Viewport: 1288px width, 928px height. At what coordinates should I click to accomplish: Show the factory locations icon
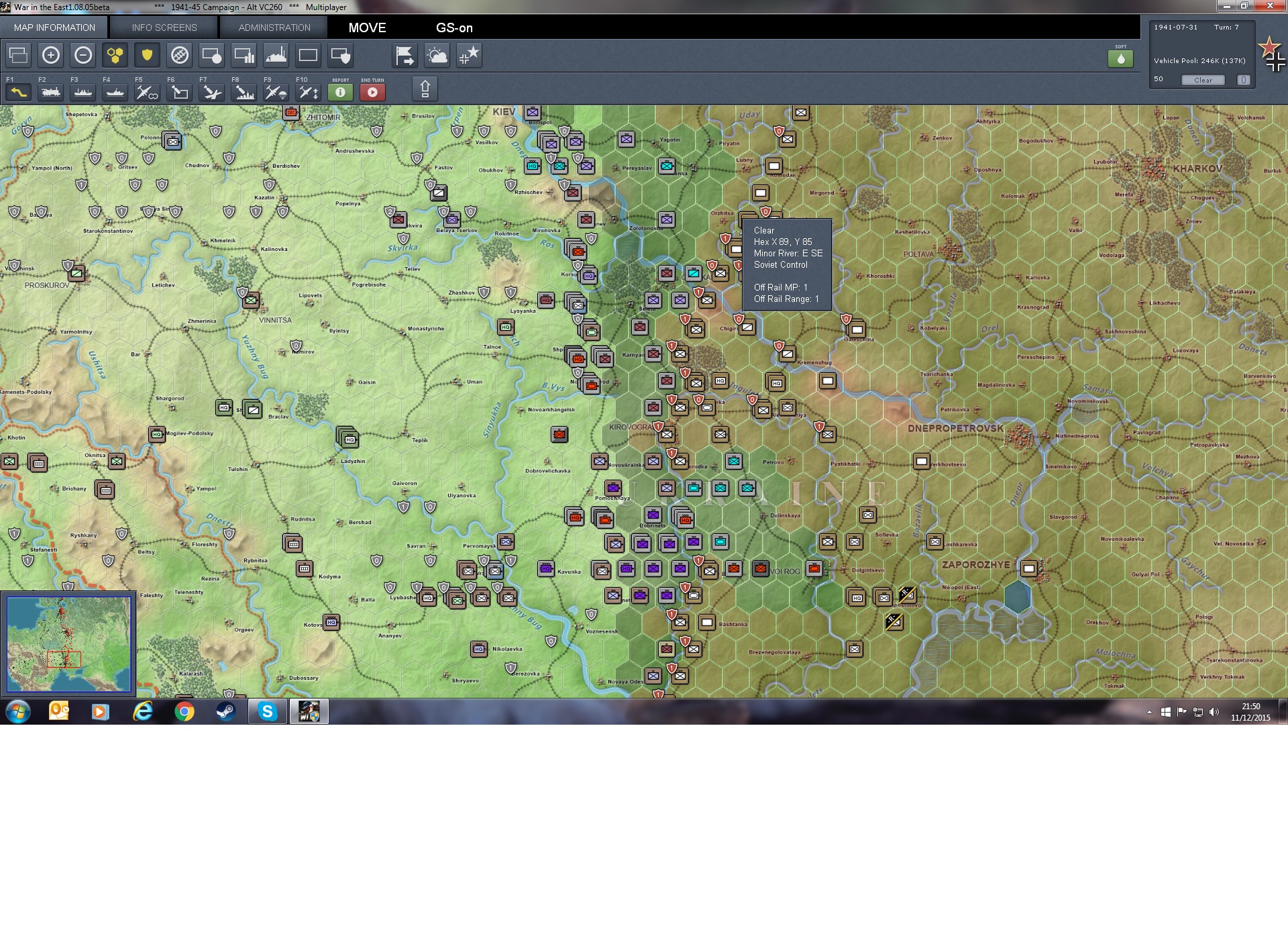276,55
